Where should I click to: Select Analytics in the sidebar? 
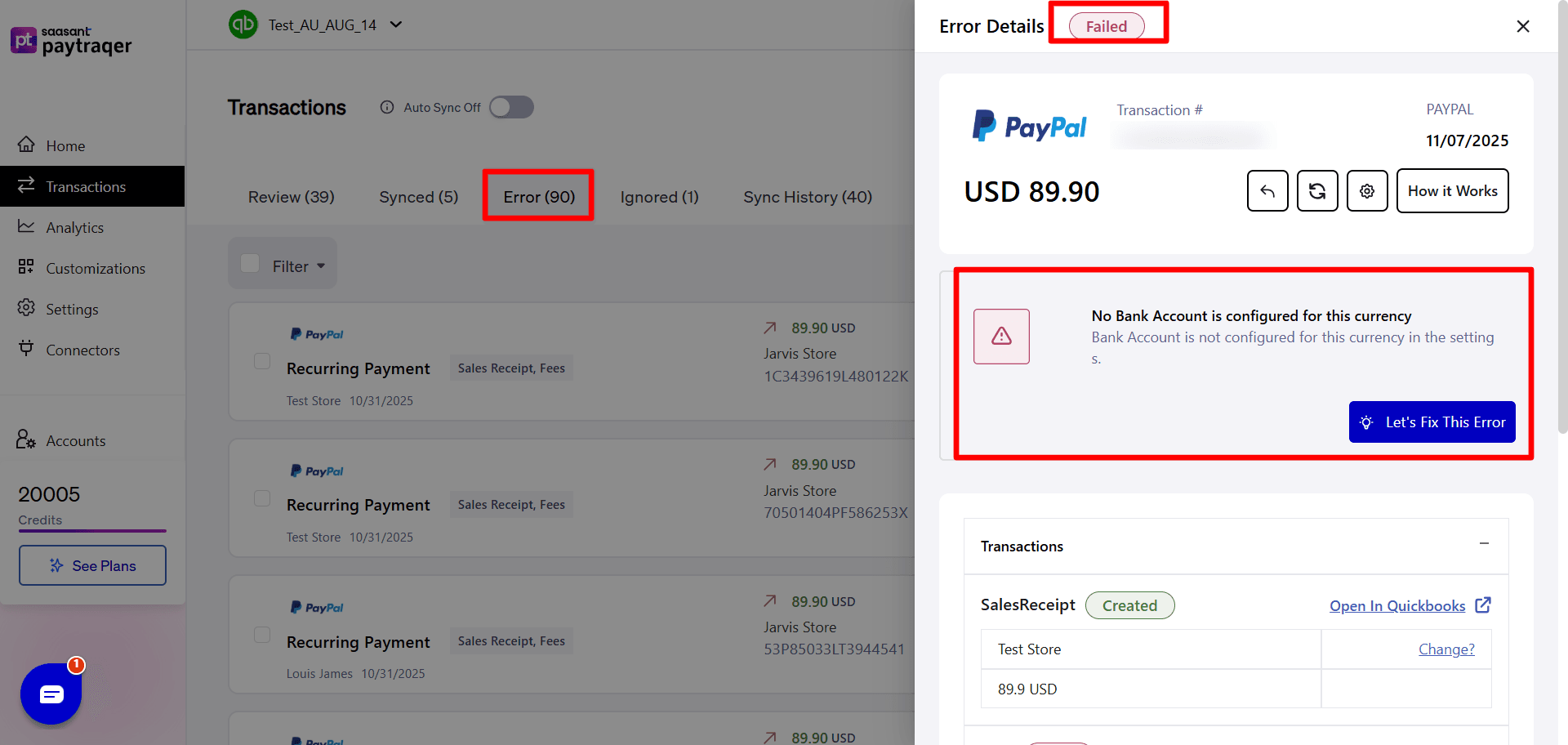pos(74,227)
